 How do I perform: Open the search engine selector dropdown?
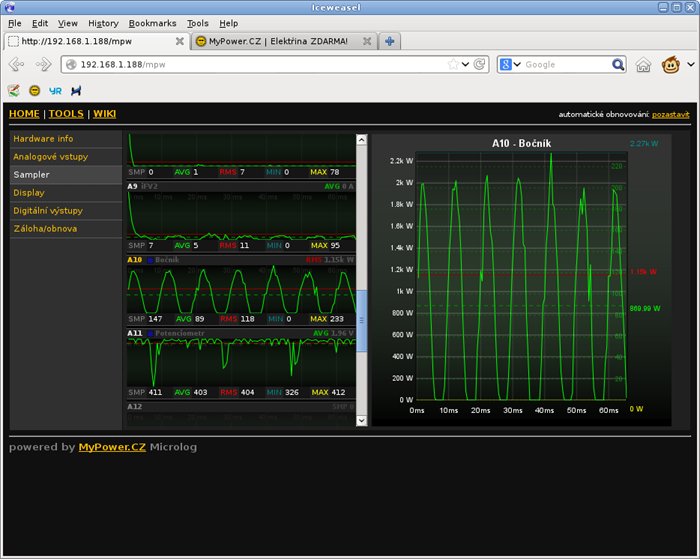[512, 65]
